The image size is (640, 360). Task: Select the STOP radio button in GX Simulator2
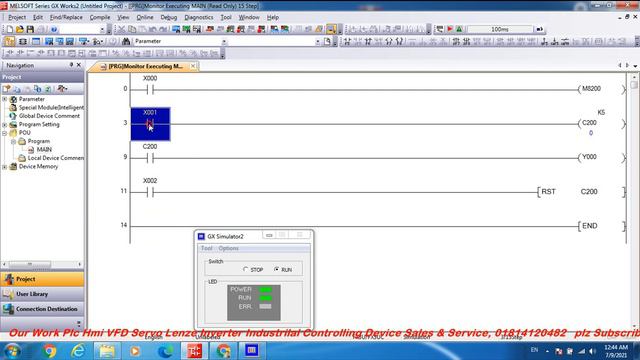coord(245,269)
